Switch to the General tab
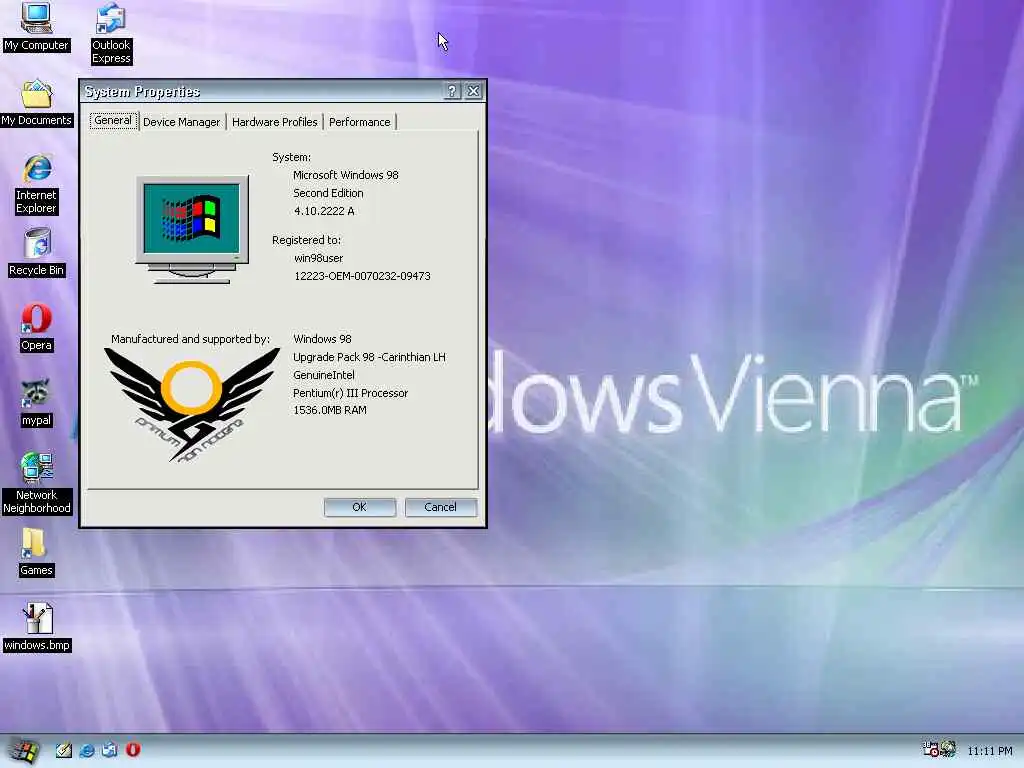This screenshot has height=768, width=1024. [x=113, y=121]
